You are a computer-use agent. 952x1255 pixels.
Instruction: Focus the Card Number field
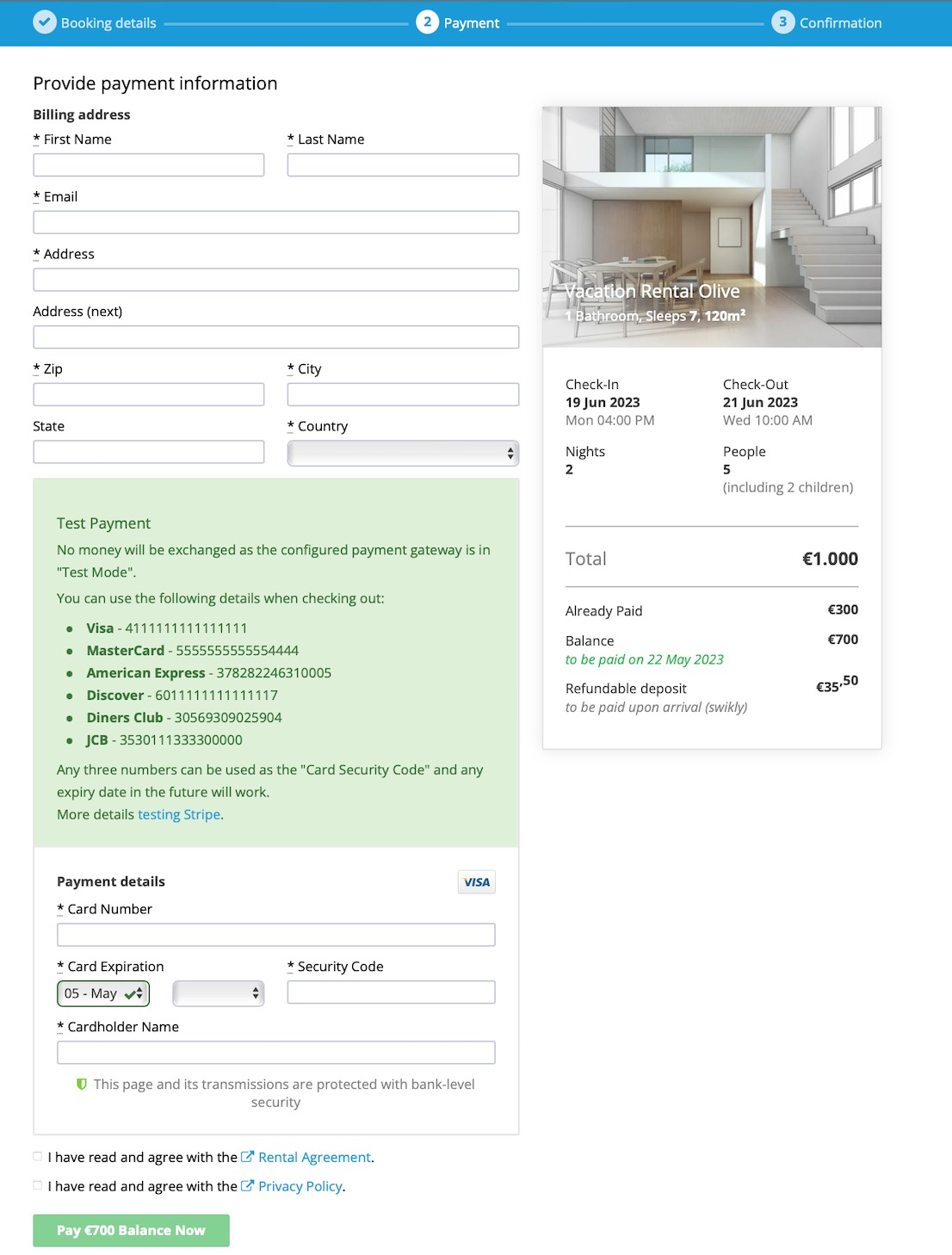tap(275, 935)
